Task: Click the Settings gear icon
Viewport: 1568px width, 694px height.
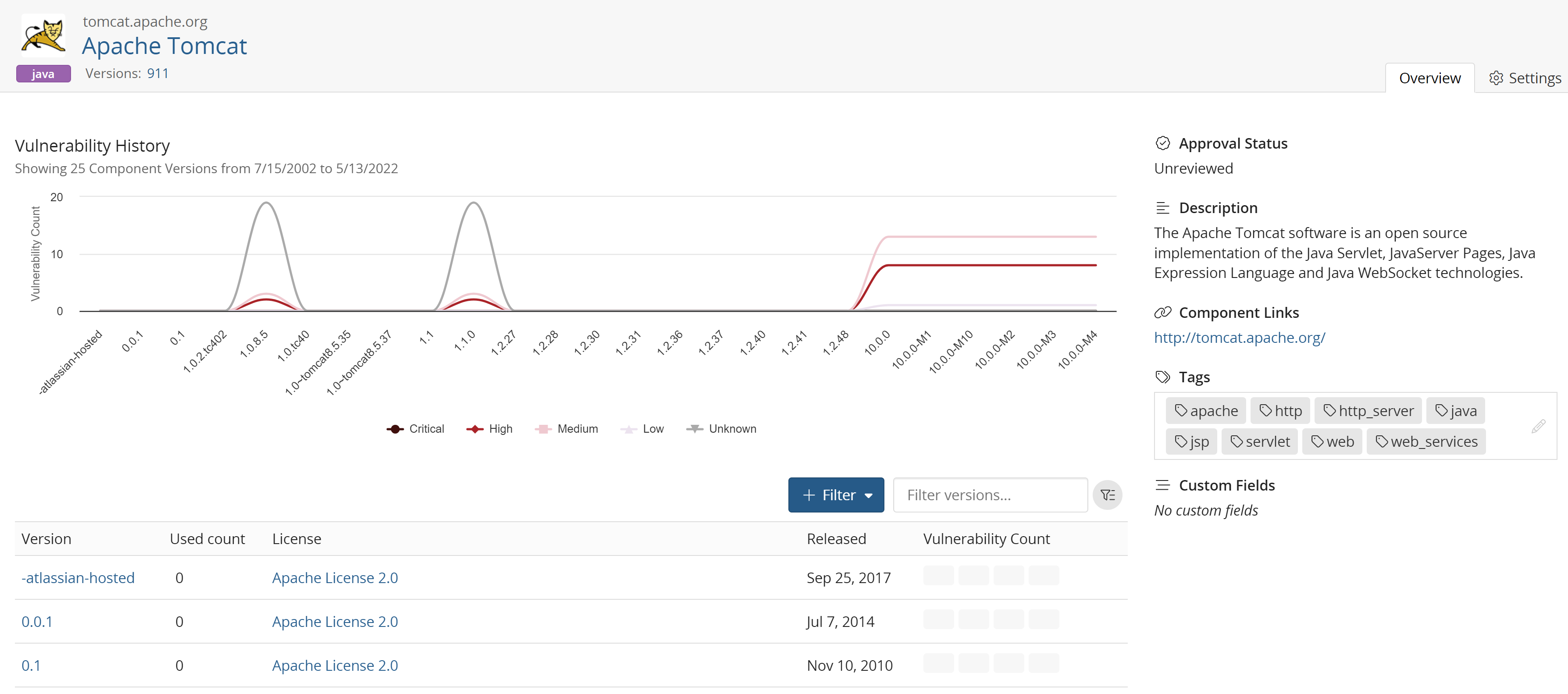Action: (x=1496, y=78)
